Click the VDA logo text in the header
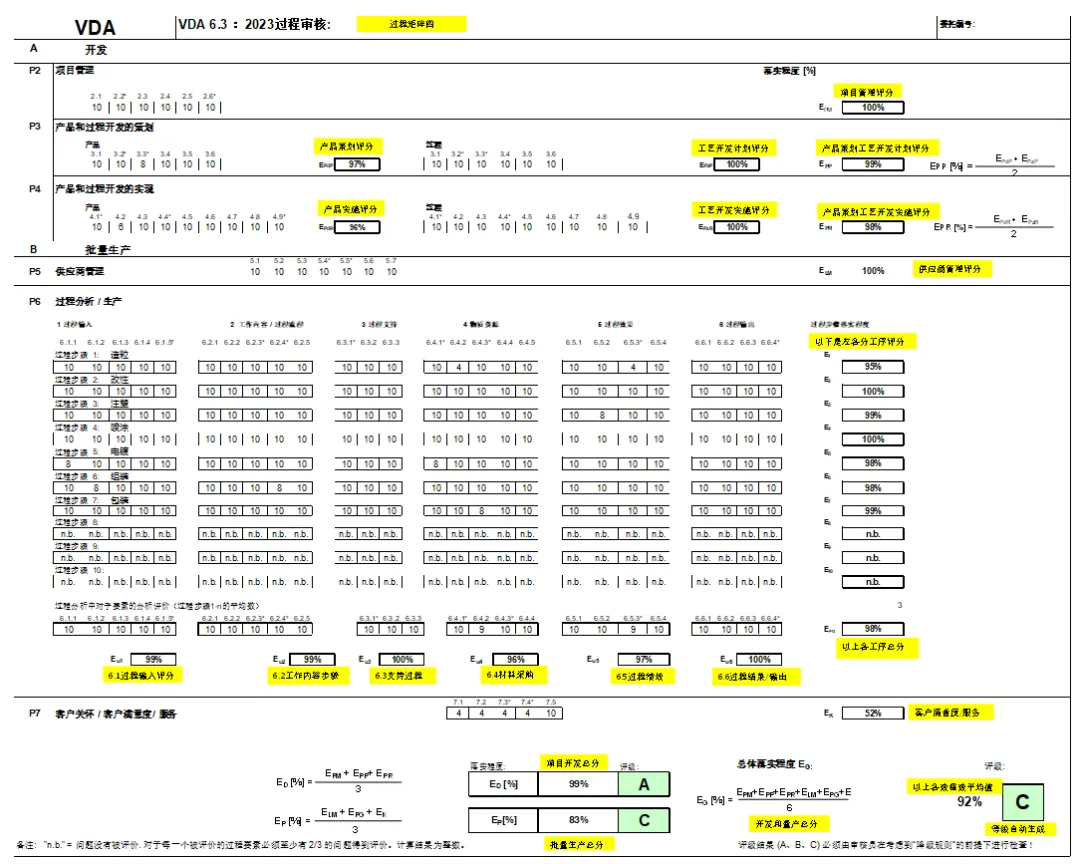The width and height of the screenshot is (1080, 864). (x=95, y=28)
